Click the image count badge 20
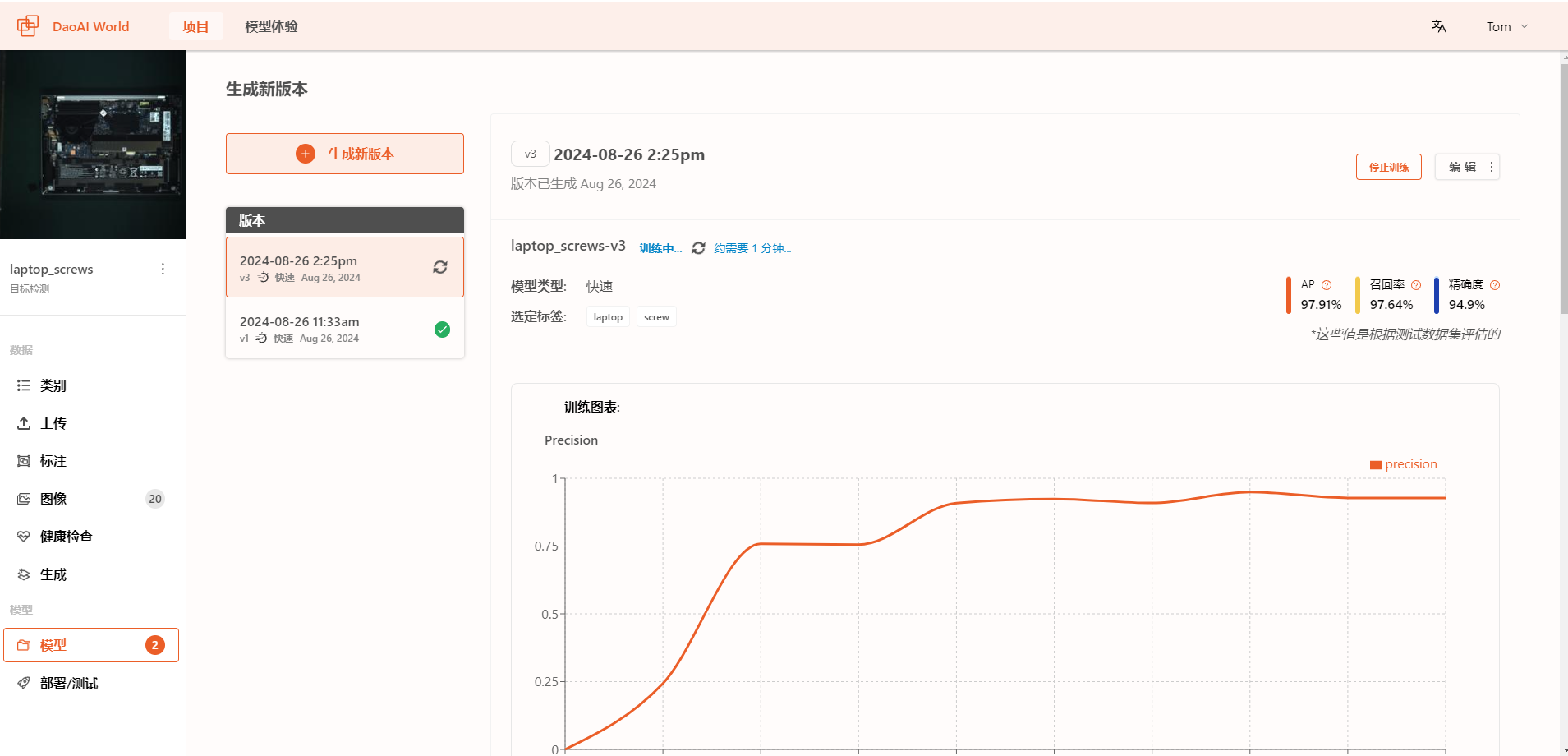Screen dimensions: 1568x756 click(155, 499)
